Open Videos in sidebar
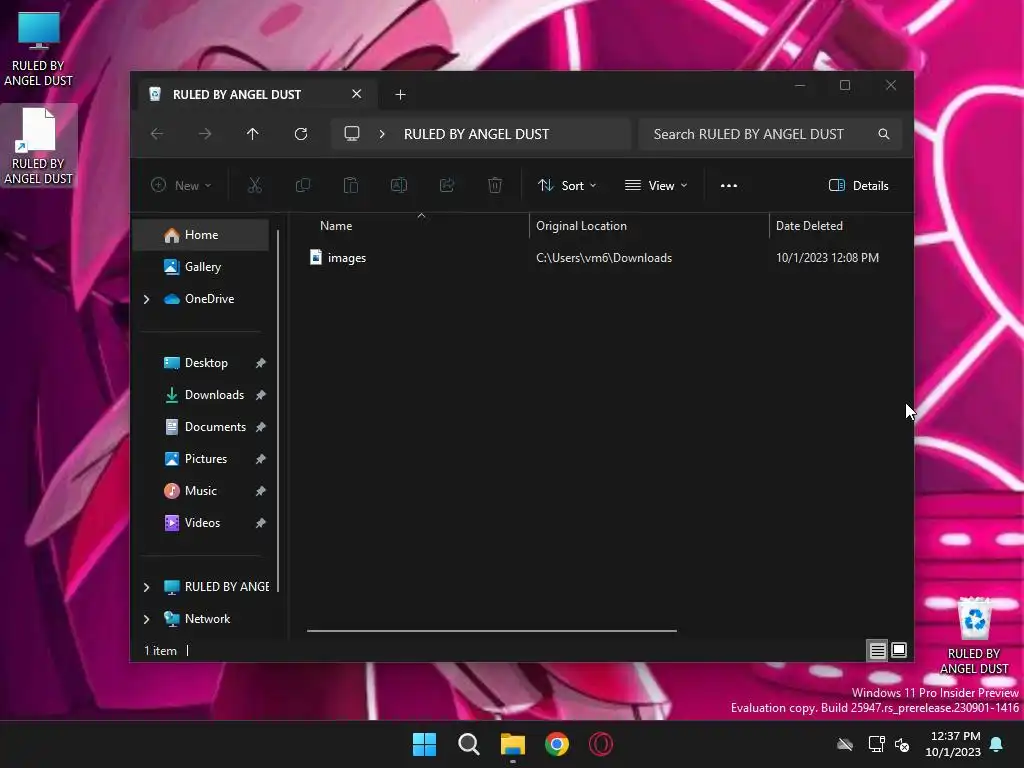Viewport: 1024px width, 768px height. (x=201, y=522)
